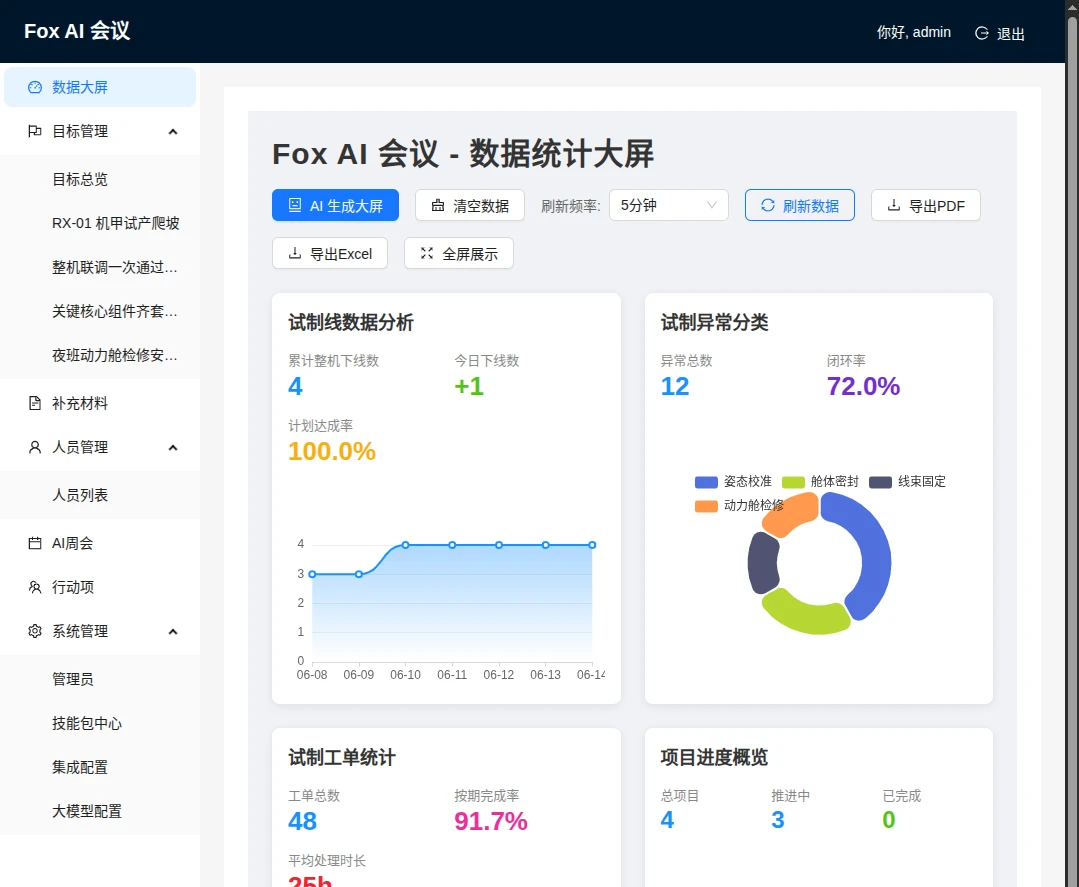Open 管理员 in the sidebar
Viewport: 1079px width, 887px height.
tap(100, 680)
